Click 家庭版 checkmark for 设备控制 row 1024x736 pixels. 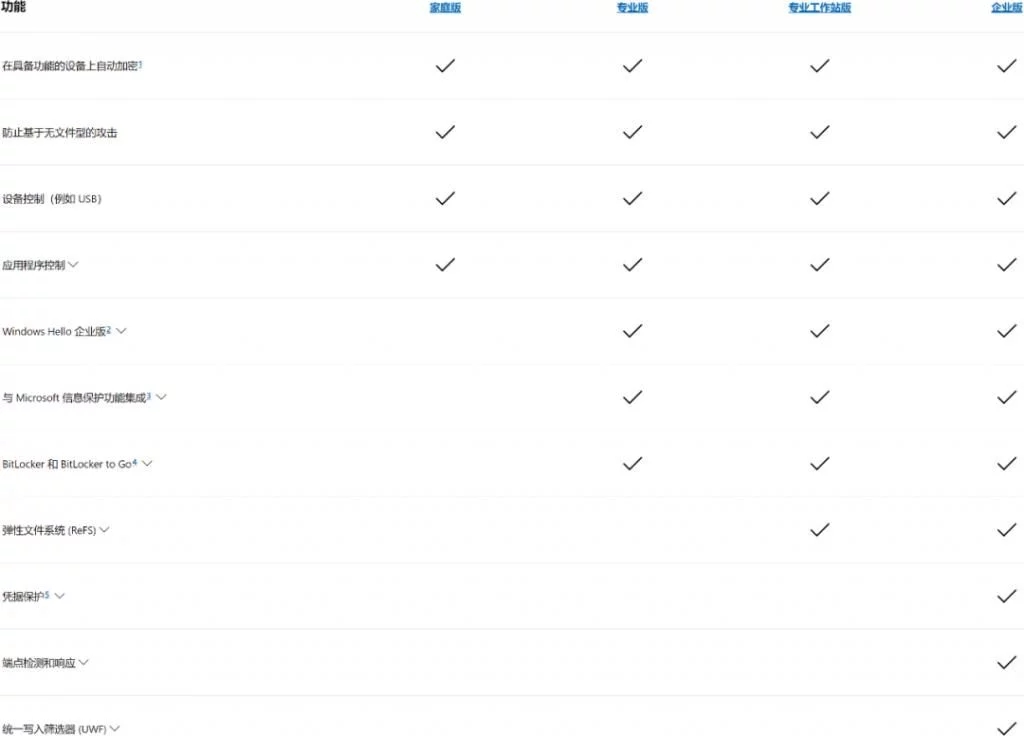coord(445,198)
